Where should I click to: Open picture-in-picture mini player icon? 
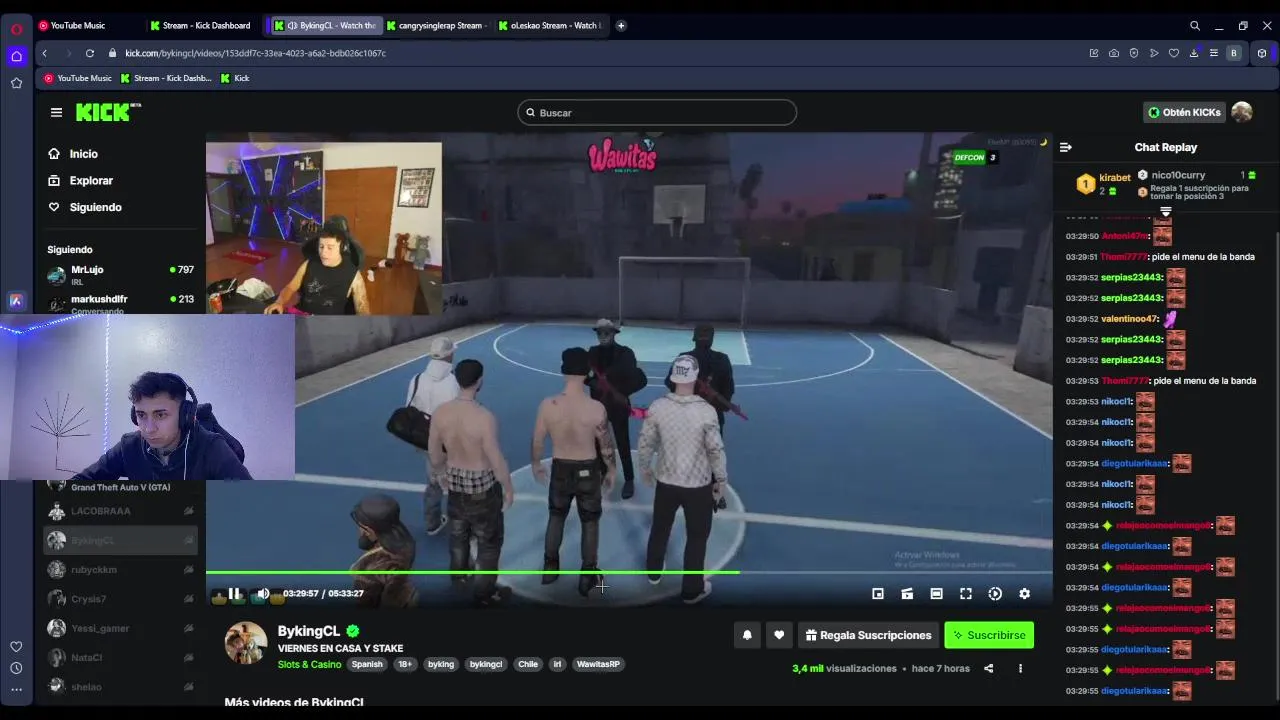click(x=878, y=594)
